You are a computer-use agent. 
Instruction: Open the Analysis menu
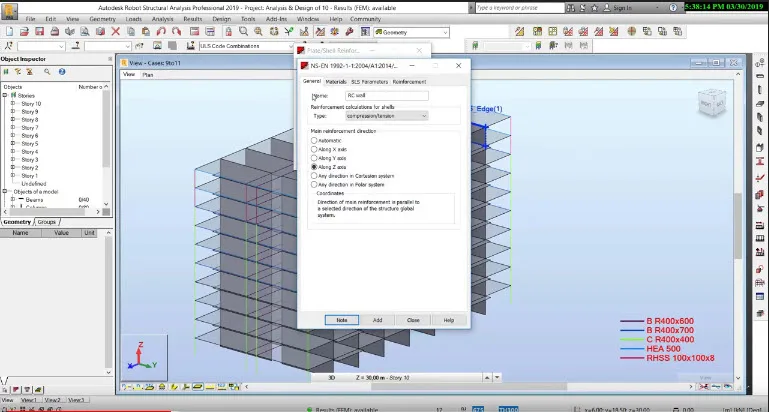tap(162, 19)
